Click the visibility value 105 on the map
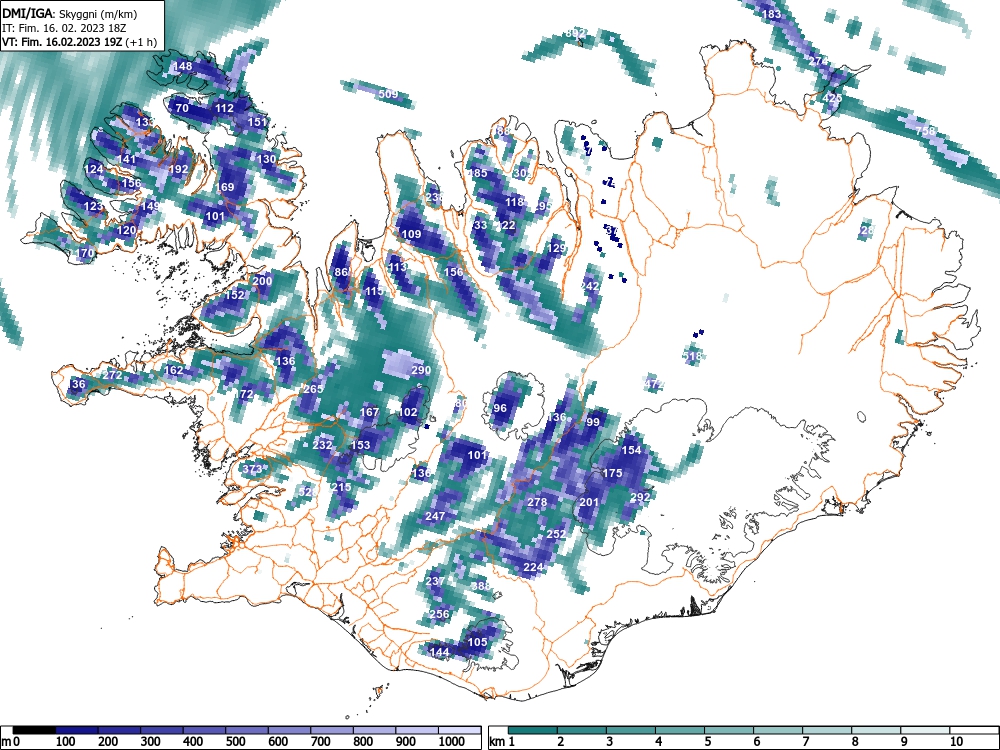Viewport: 1000px width, 750px height. tap(478, 642)
